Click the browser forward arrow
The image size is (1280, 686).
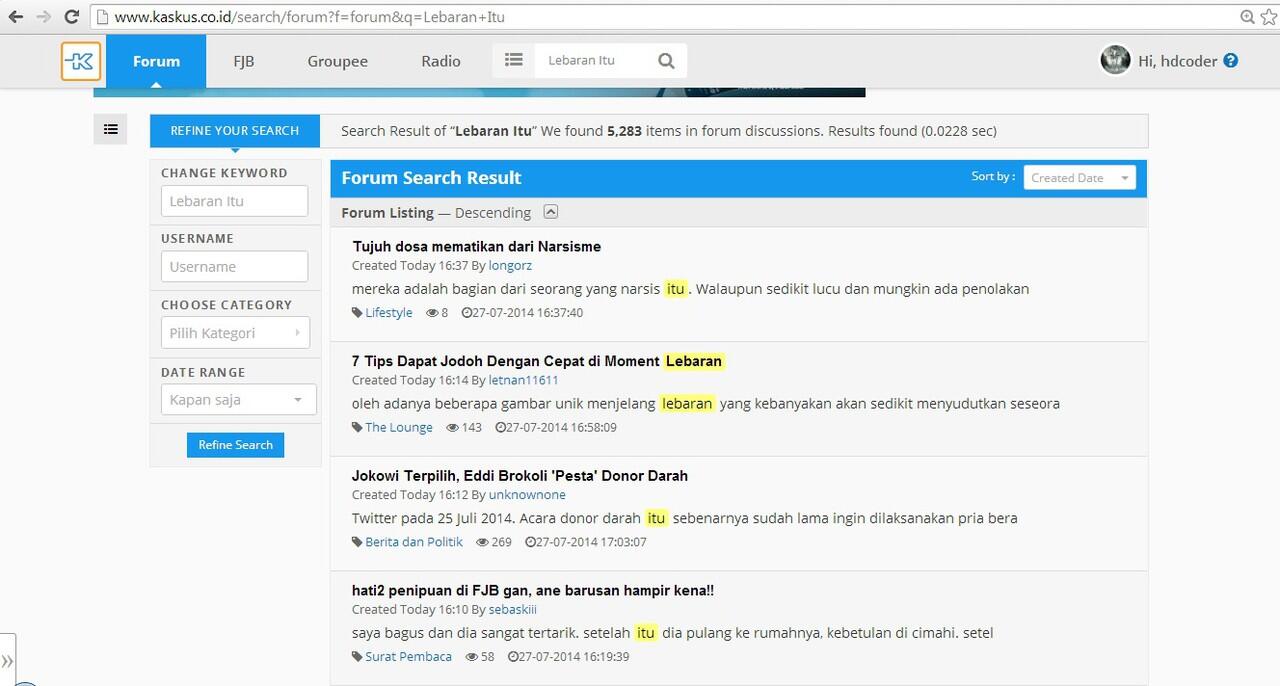[x=43, y=17]
